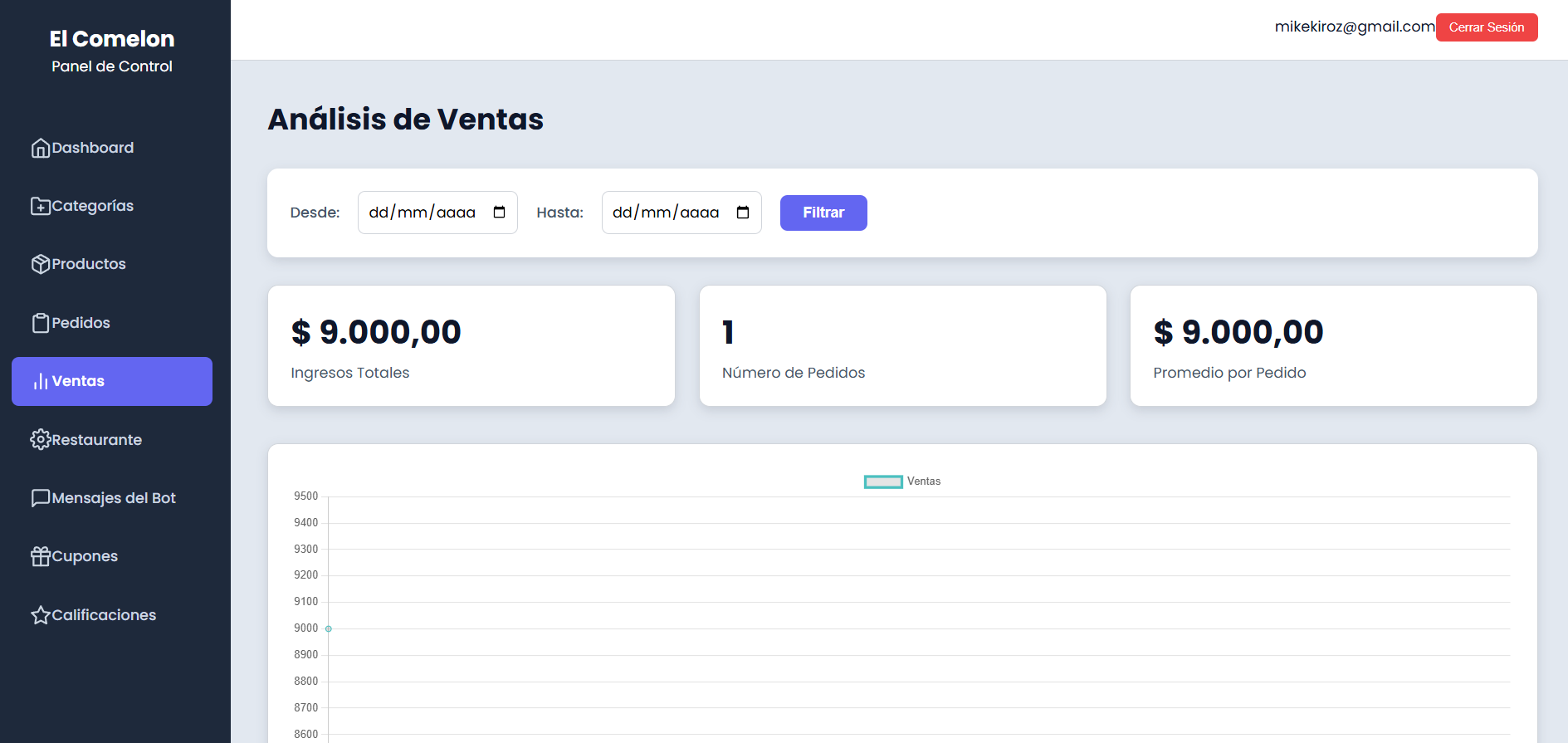
Task: Click the Calificaciones star icon
Action: 41,615
